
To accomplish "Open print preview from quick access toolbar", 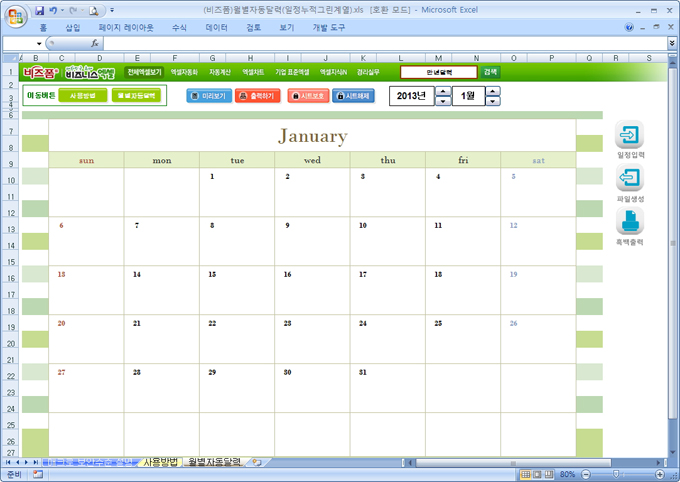I will click(94, 10).
